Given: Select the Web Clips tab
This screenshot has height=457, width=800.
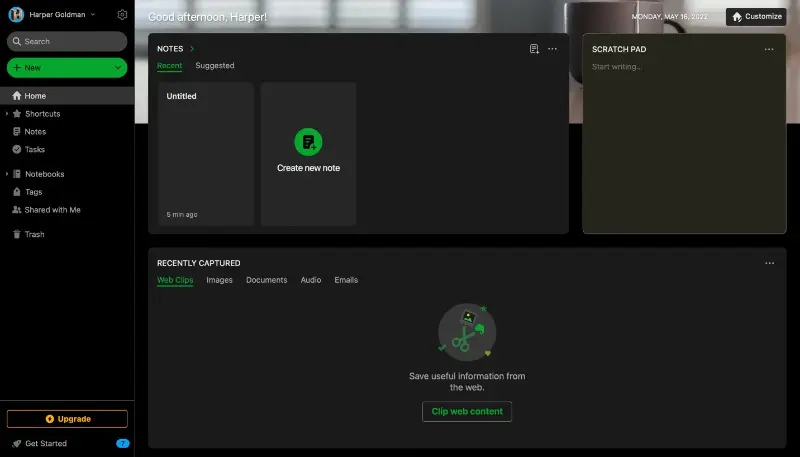Looking at the screenshot, I should [175, 280].
